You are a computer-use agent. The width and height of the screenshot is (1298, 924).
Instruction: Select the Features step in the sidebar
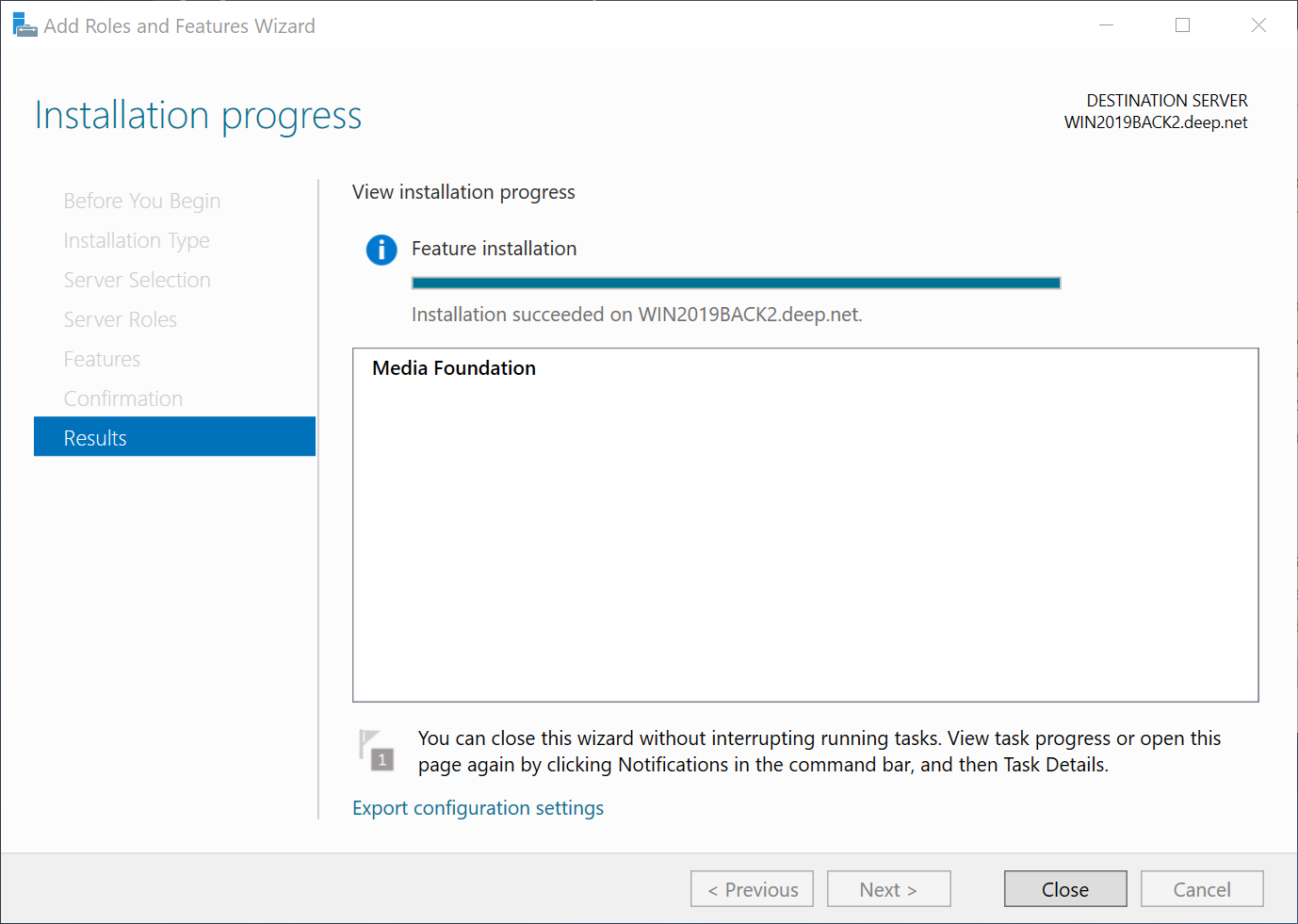(x=102, y=359)
